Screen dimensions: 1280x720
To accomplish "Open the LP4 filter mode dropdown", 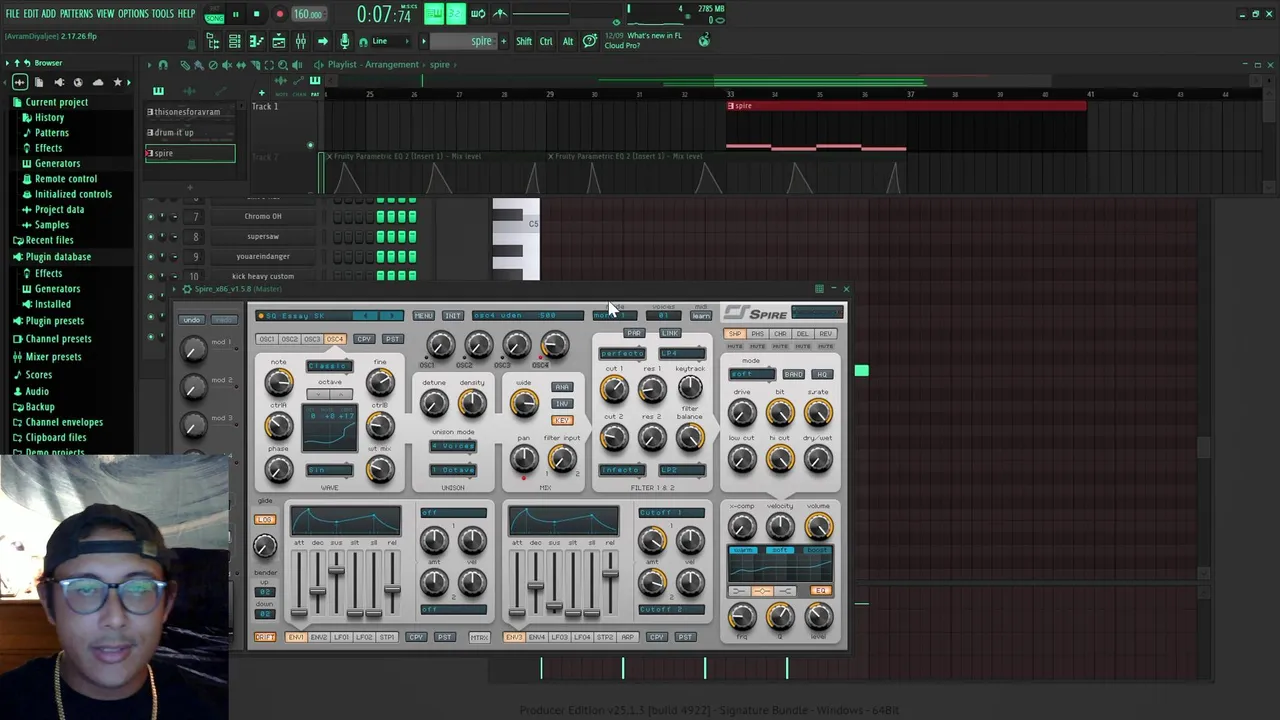I will [x=681, y=354].
